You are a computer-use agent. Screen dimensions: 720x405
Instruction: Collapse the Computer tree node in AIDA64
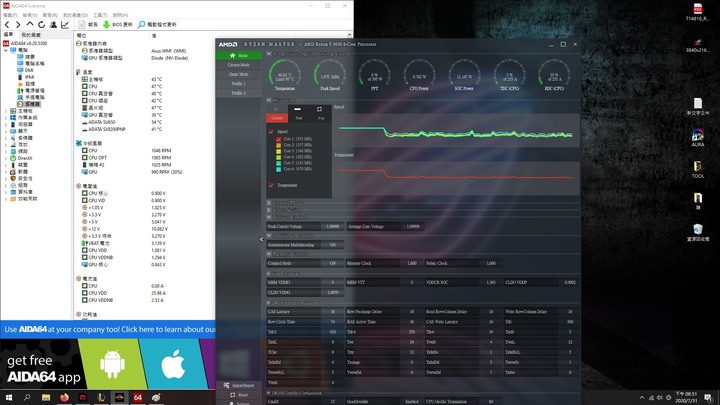[x=6, y=50]
